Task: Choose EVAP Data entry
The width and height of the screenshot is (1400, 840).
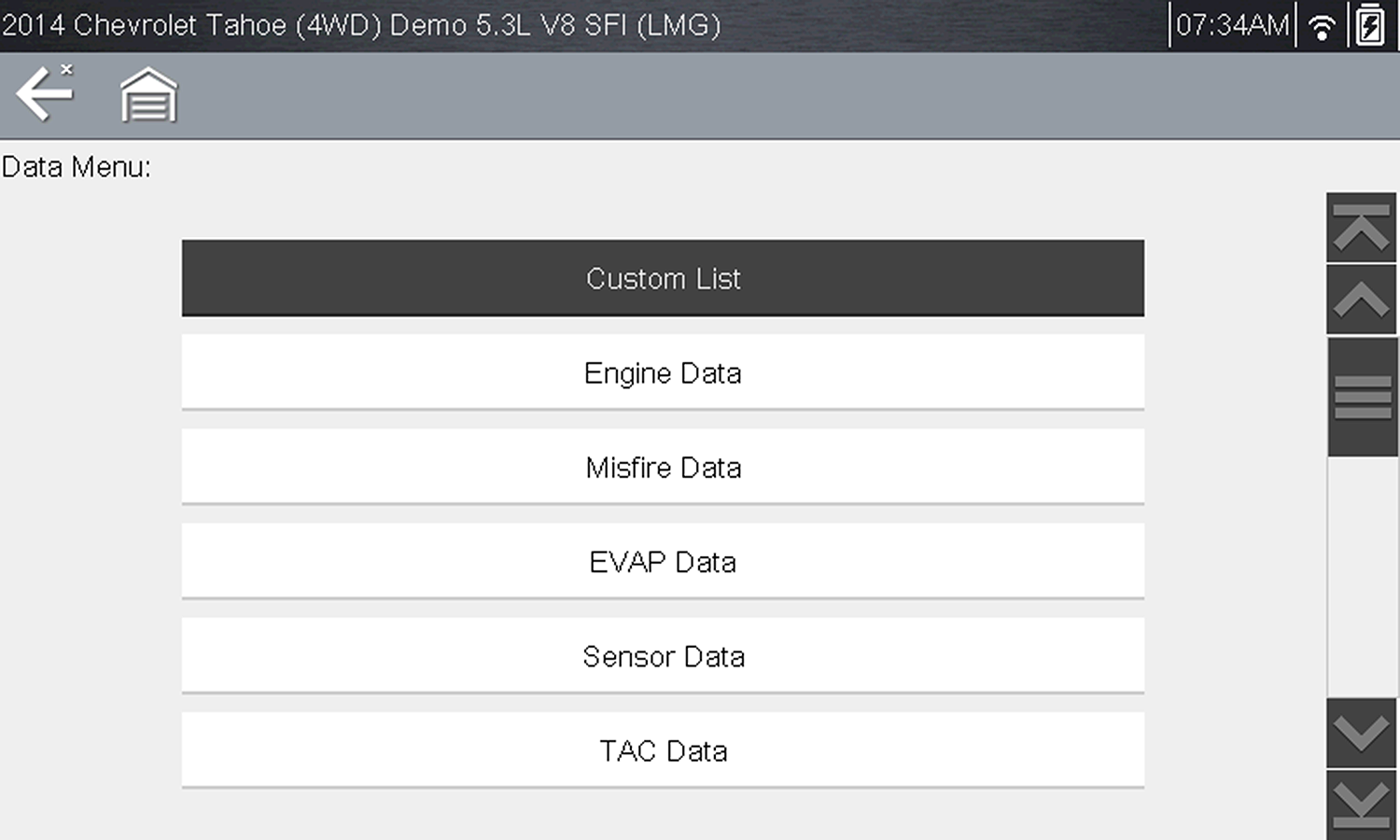Action: (663, 561)
